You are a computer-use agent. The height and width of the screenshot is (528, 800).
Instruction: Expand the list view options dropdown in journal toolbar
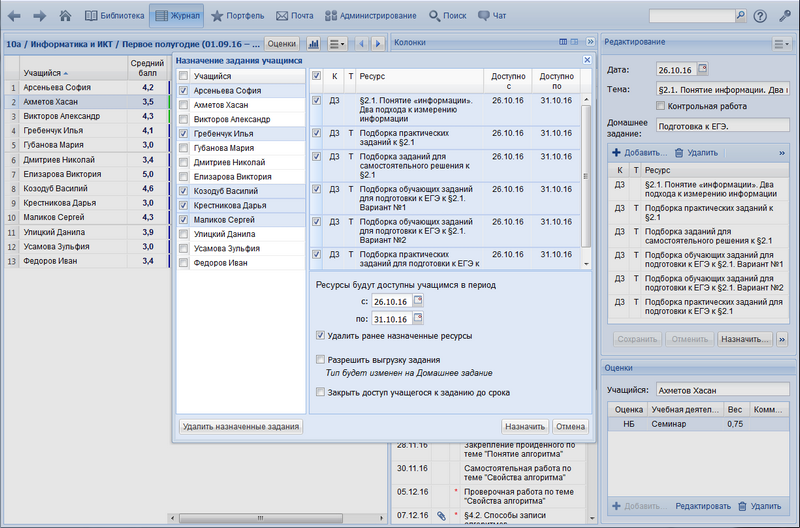(x=338, y=44)
